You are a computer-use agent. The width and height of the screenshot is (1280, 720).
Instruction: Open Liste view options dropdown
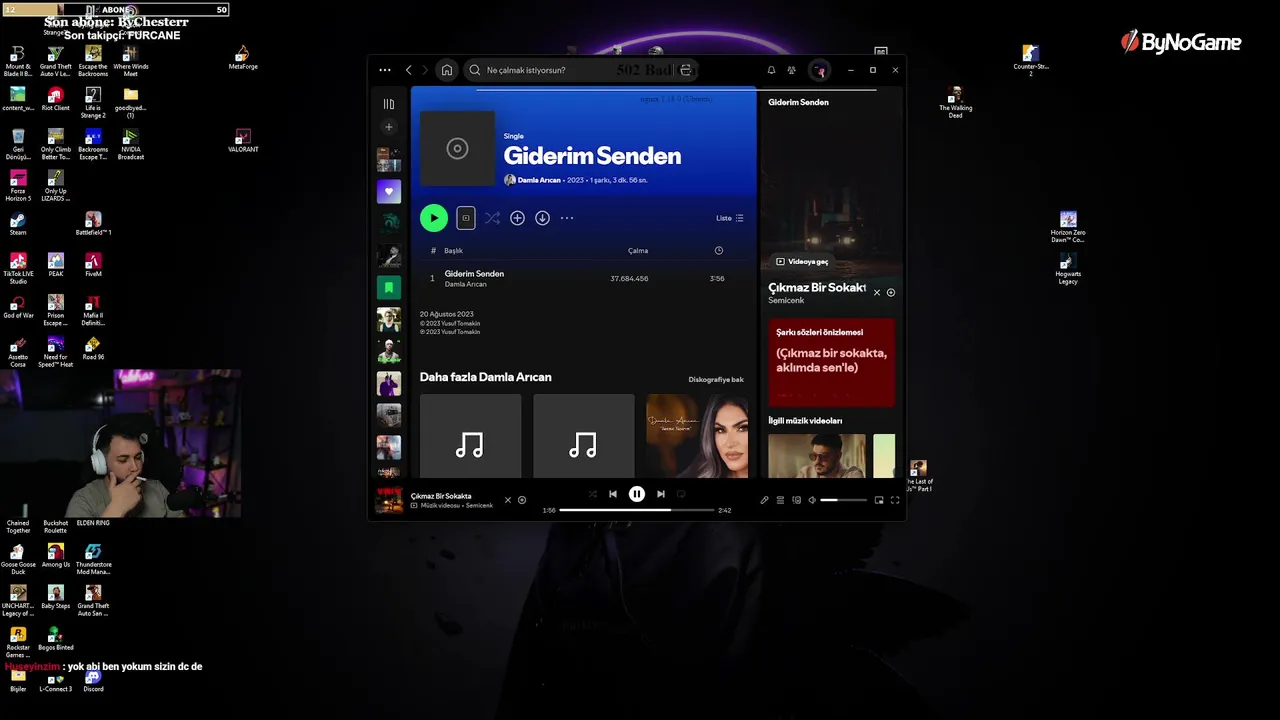coord(730,218)
